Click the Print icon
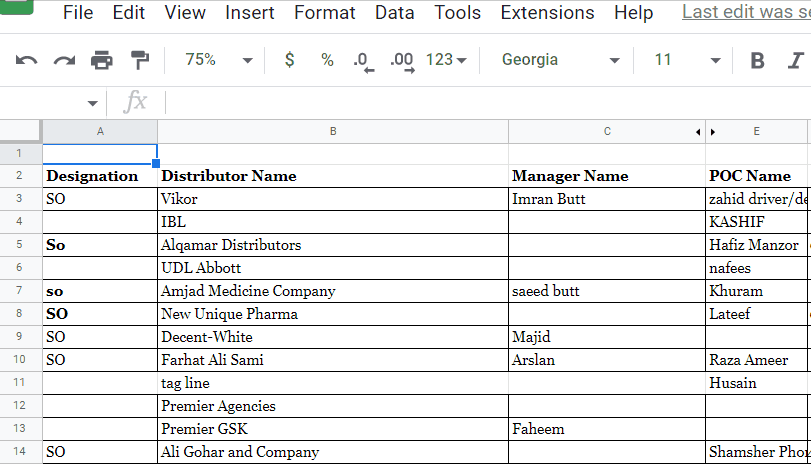 pyautogui.click(x=101, y=60)
